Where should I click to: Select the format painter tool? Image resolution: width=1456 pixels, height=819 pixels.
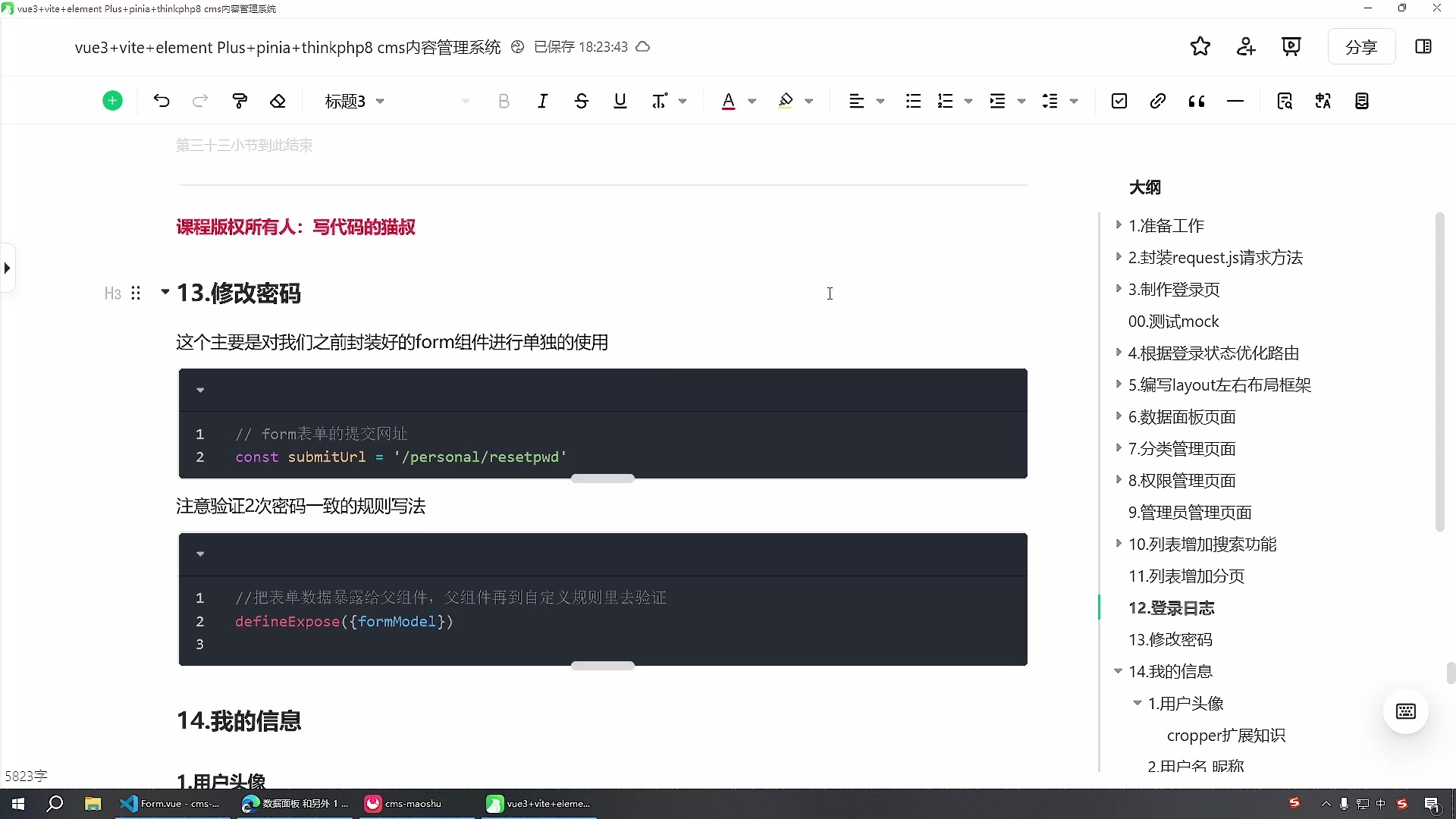pos(239,101)
